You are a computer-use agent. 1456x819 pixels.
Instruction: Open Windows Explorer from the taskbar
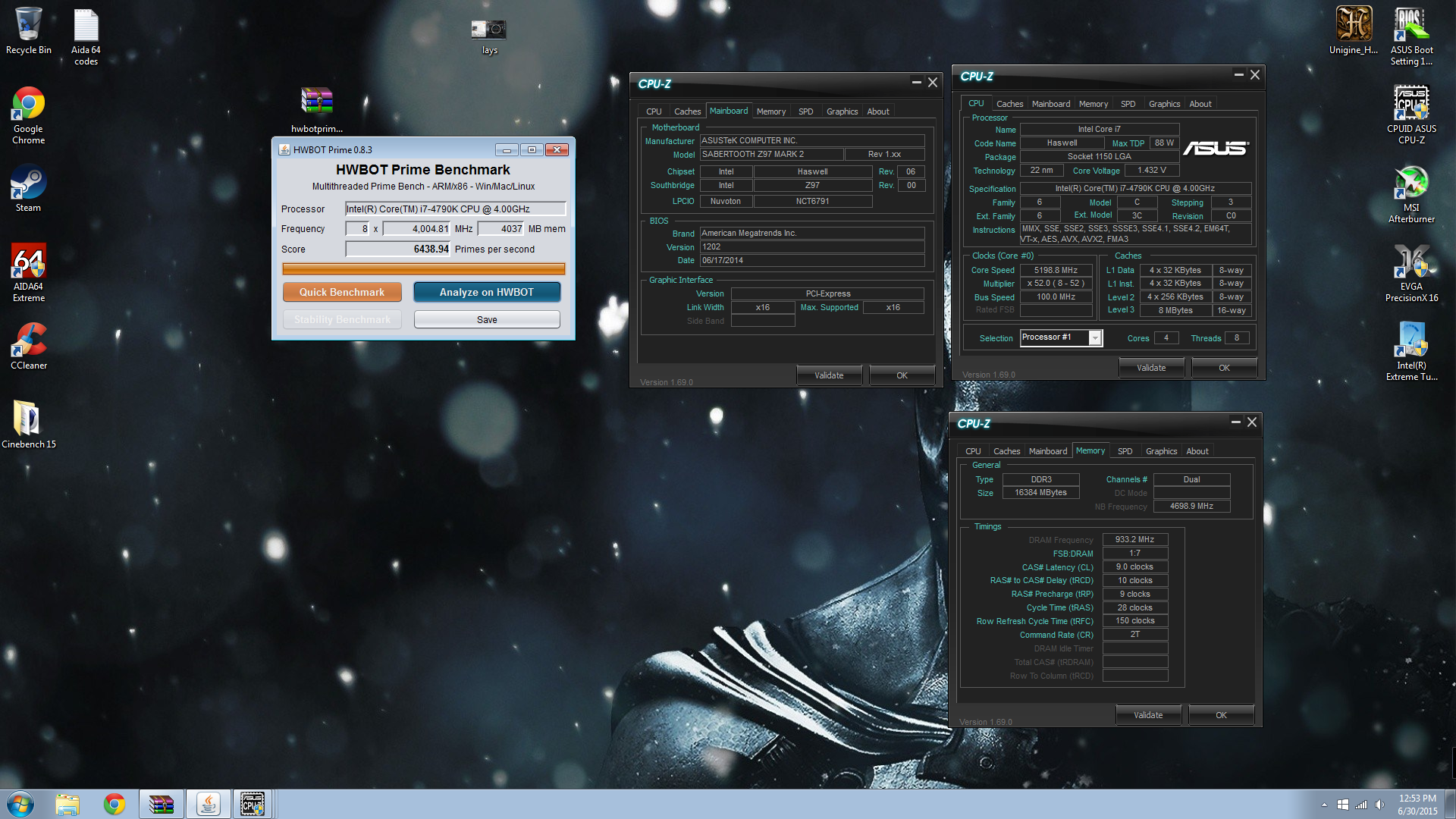pos(67,804)
